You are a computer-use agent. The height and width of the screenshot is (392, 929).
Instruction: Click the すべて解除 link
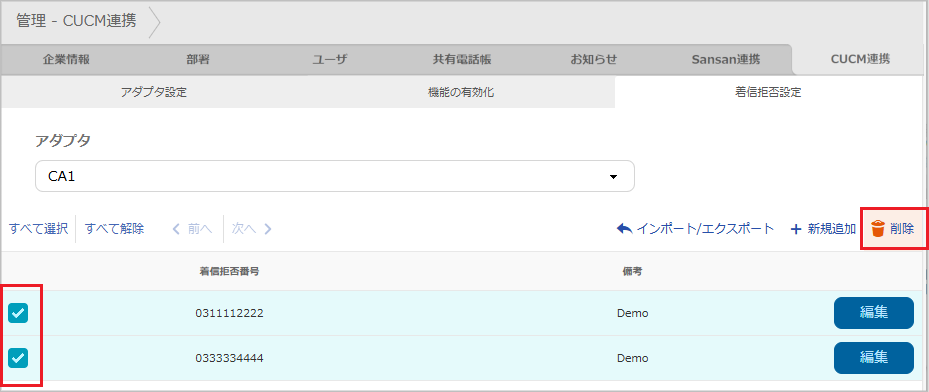(114, 229)
